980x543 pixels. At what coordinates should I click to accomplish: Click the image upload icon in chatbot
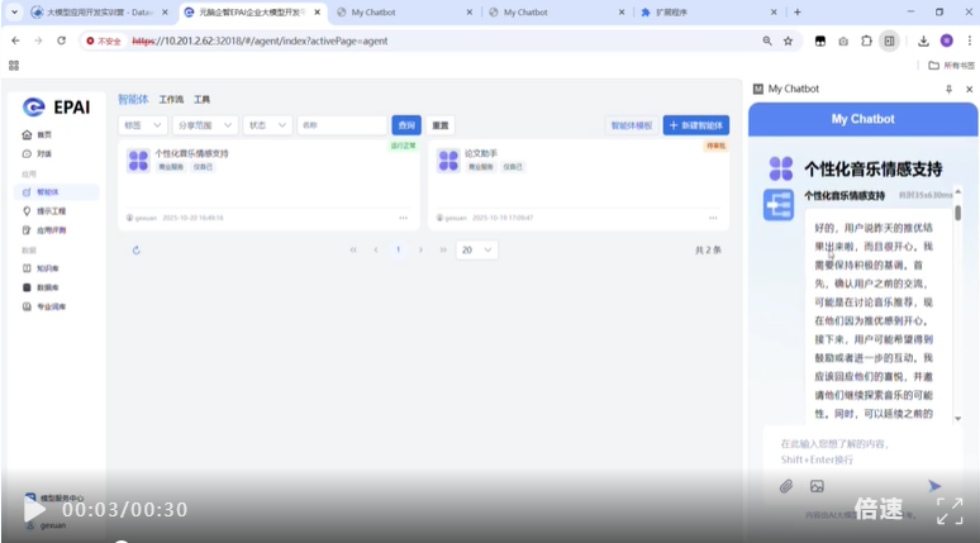[817, 487]
